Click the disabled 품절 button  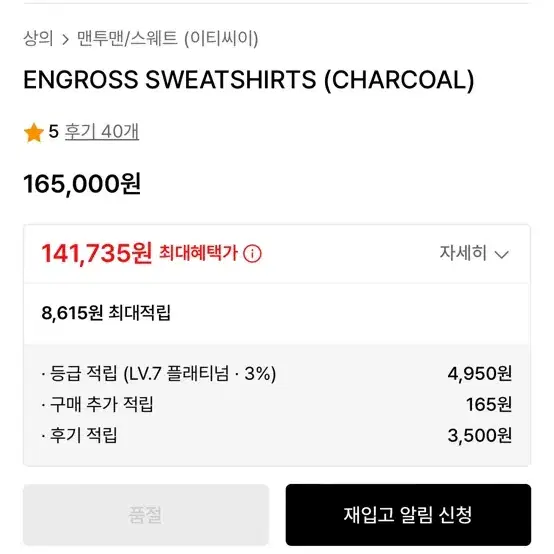coord(146,515)
